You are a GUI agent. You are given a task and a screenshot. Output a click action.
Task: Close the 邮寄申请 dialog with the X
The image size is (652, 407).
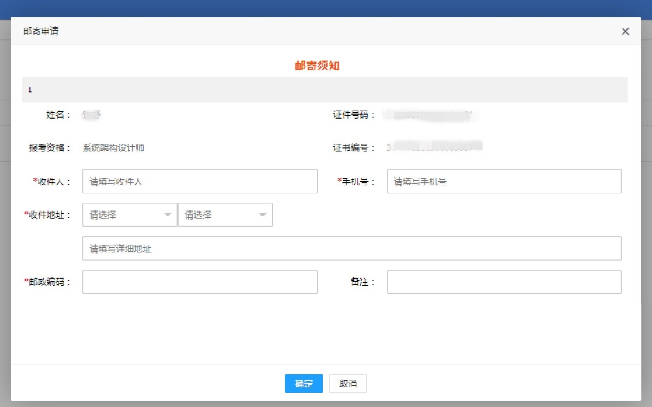(625, 32)
